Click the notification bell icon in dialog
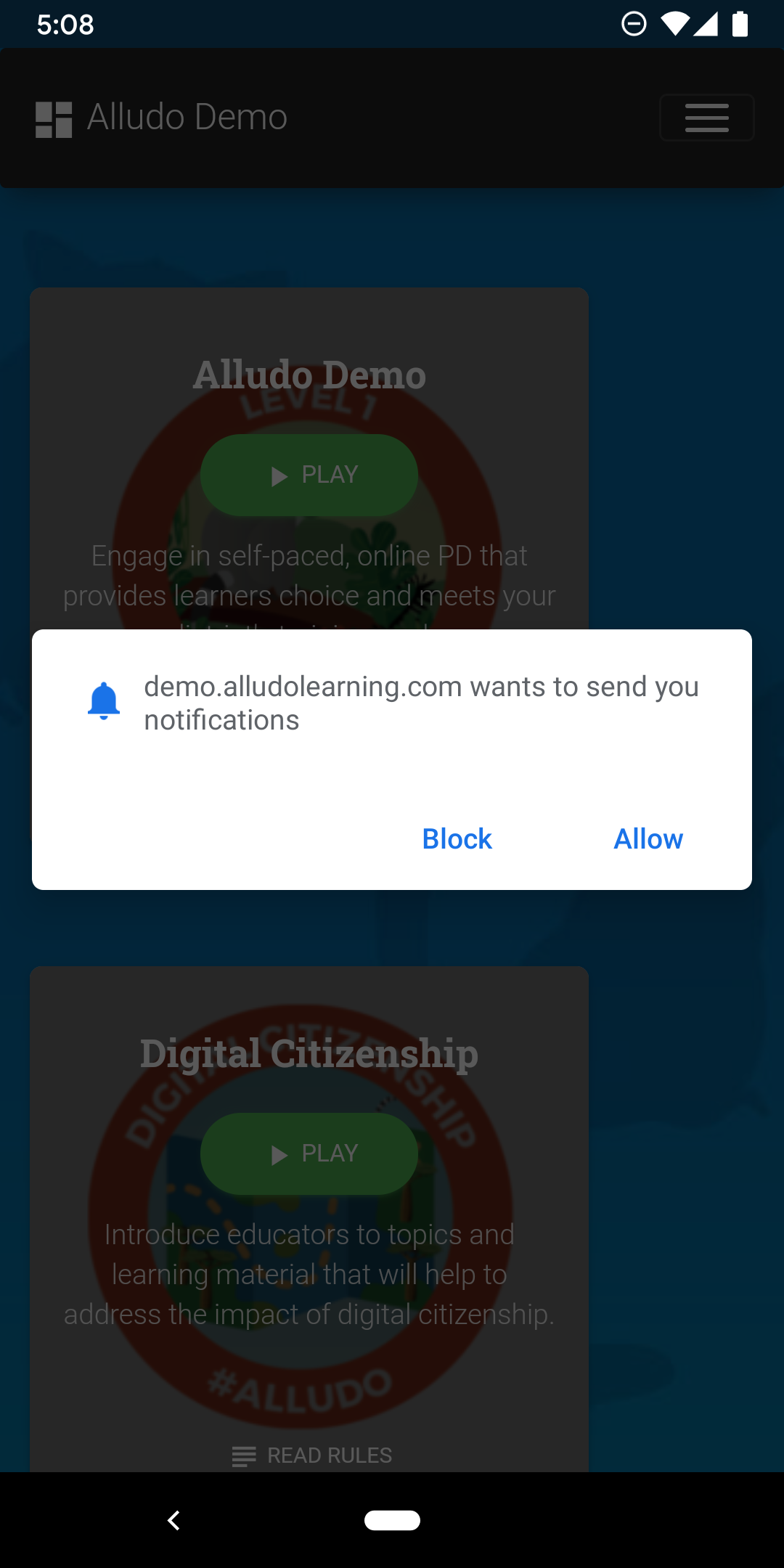Viewport: 784px width, 1568px height. pos(104,701)
